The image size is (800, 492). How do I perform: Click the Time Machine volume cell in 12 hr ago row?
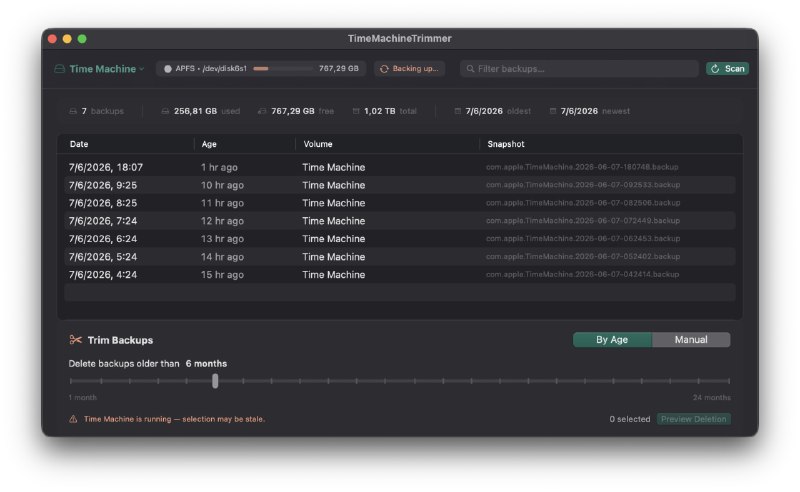pyautogui.click(x=334, y=221)
